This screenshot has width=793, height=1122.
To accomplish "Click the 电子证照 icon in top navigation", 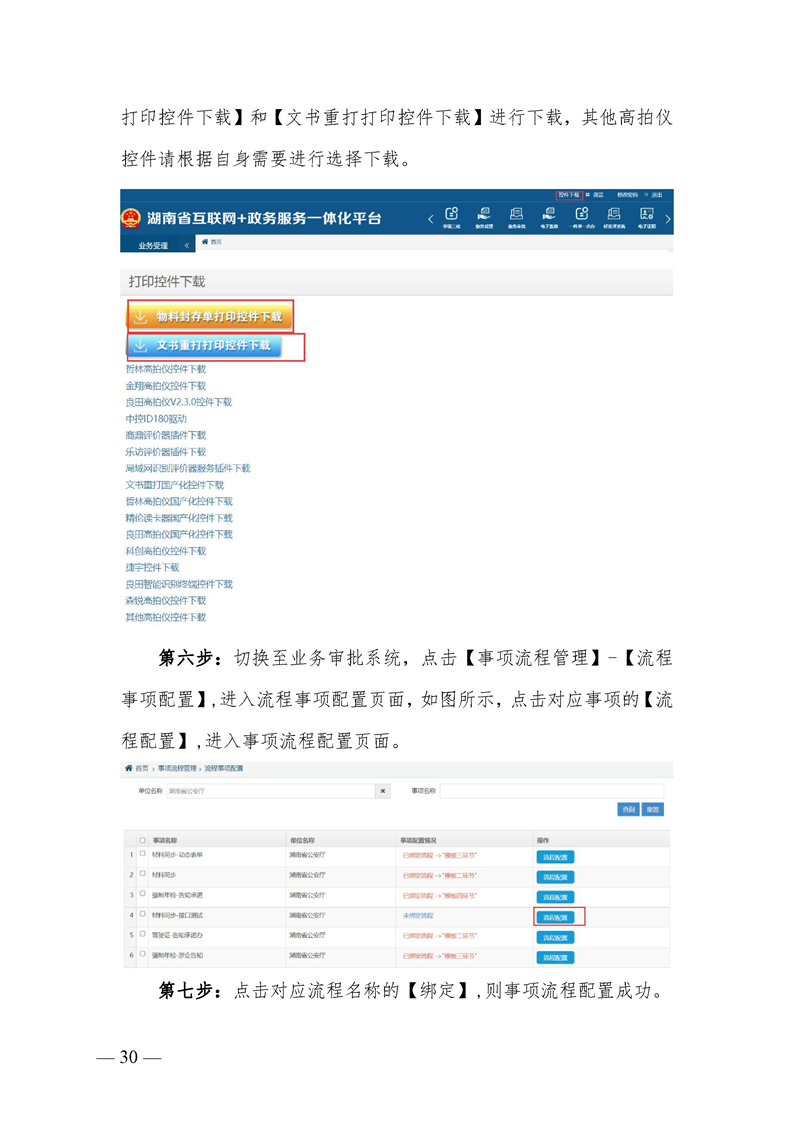I will (647, 217).
